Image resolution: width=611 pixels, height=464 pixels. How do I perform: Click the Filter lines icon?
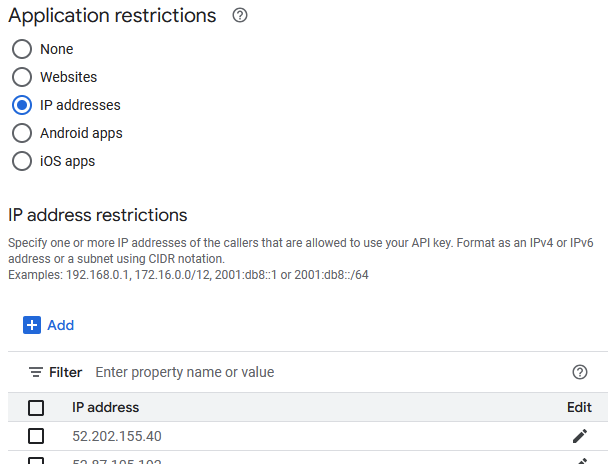[36, 372]
